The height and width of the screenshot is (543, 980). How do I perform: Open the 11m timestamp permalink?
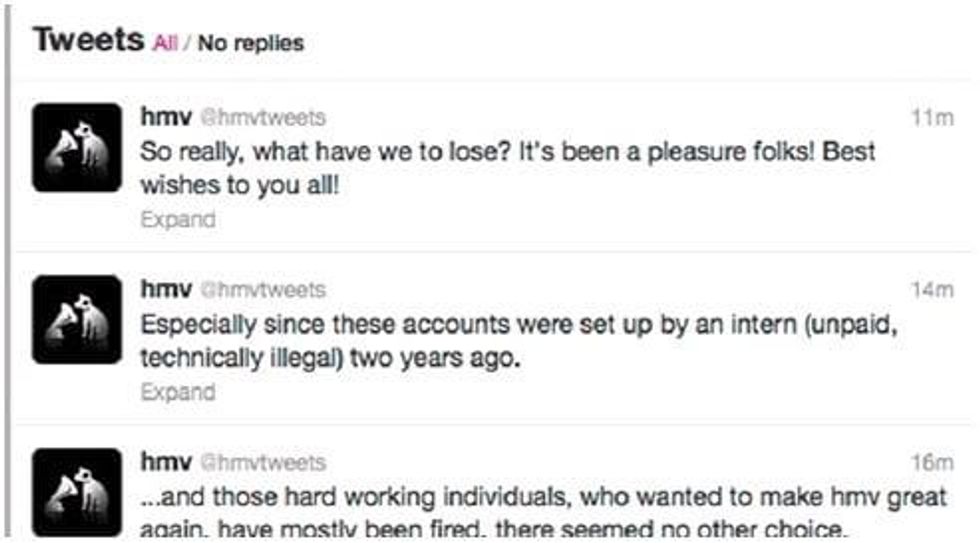pos(932,117)
